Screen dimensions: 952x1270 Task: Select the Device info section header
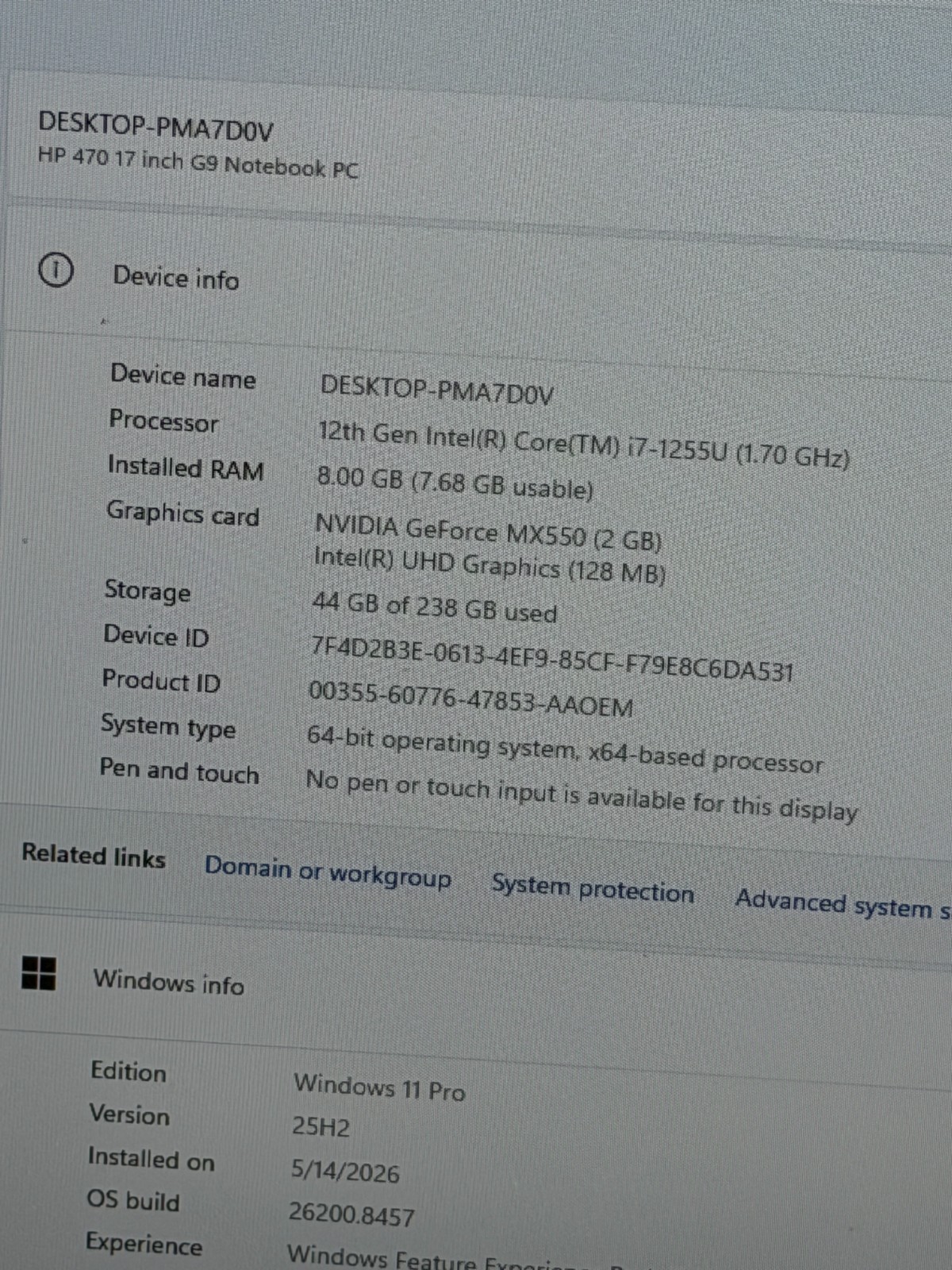175,278
